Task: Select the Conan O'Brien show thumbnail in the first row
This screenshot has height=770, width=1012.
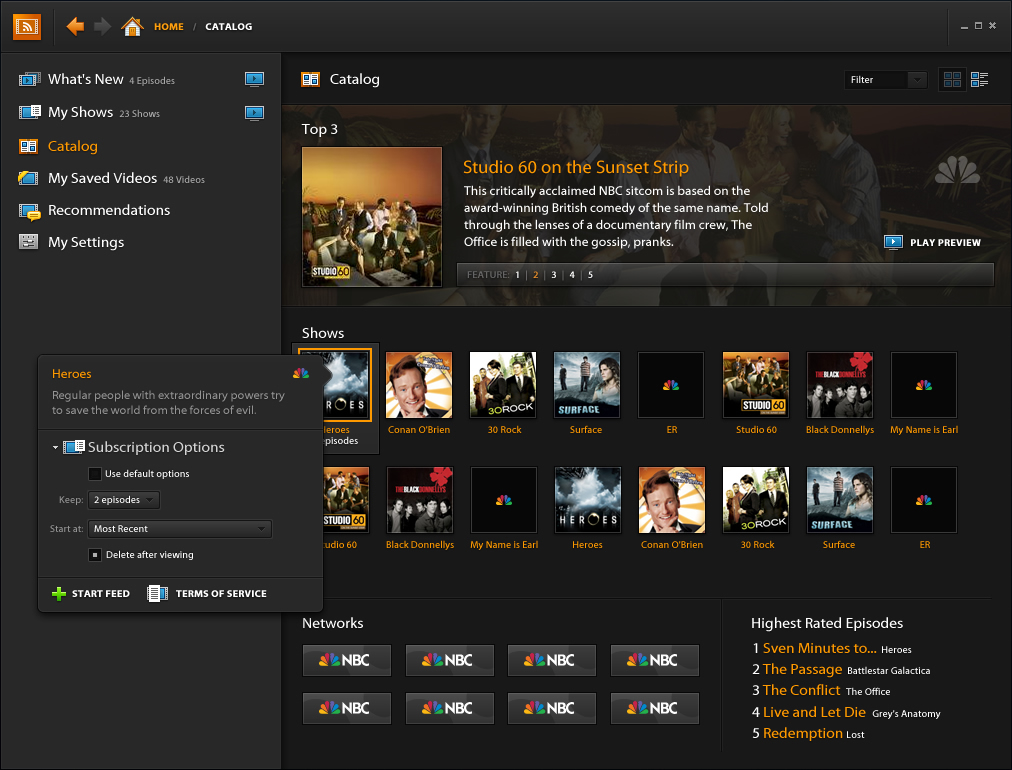Action: click(419, 386)
